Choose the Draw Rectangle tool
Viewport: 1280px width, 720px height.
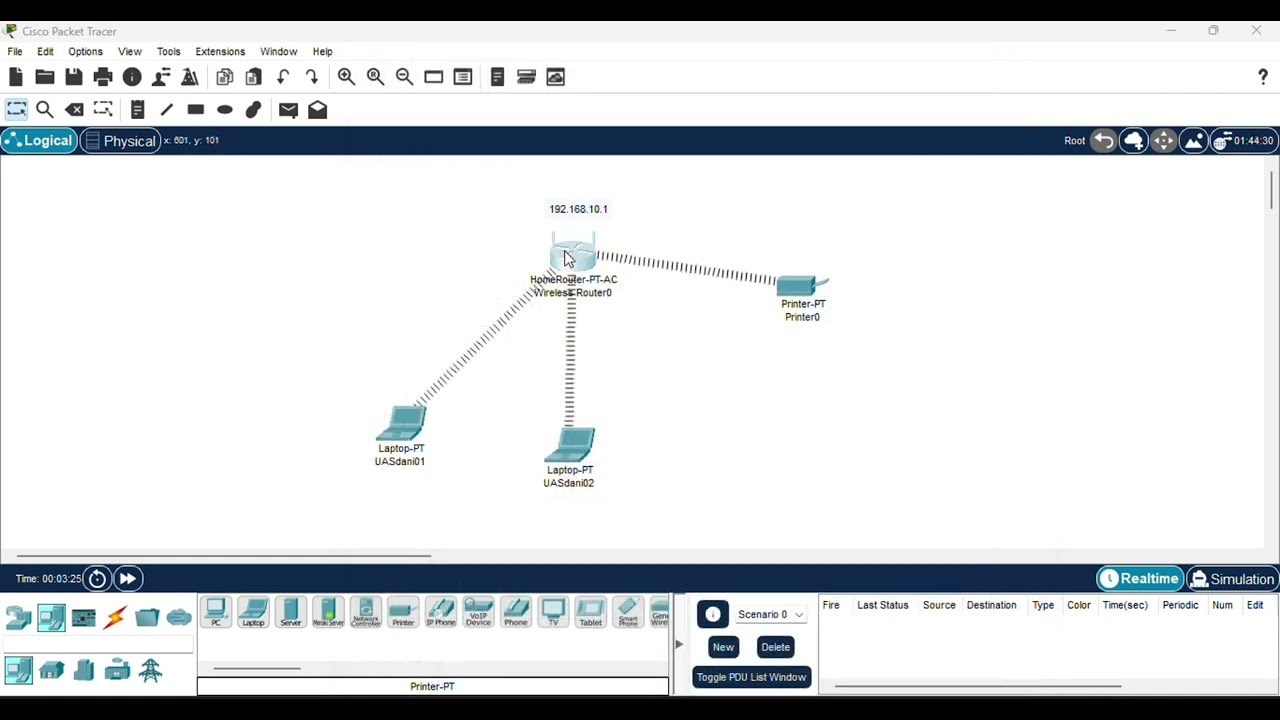pyautogui.click(x=195, y=110)
